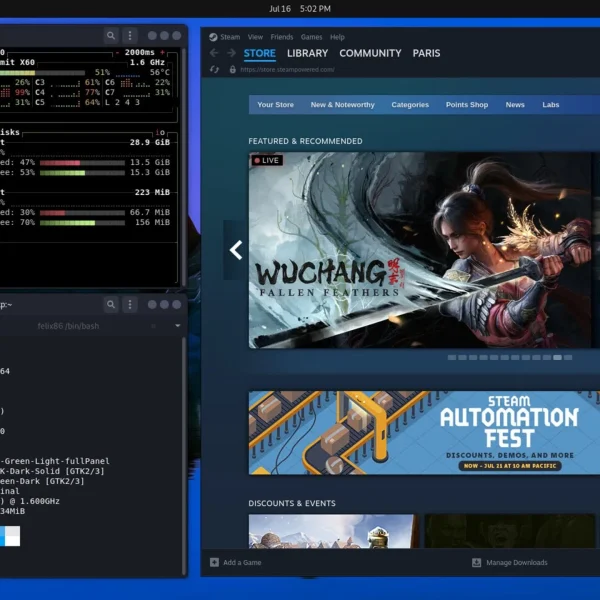Click the red plus next to 2000ms
The height and width of the screenshot is (600, 600).
coord(163,52)
